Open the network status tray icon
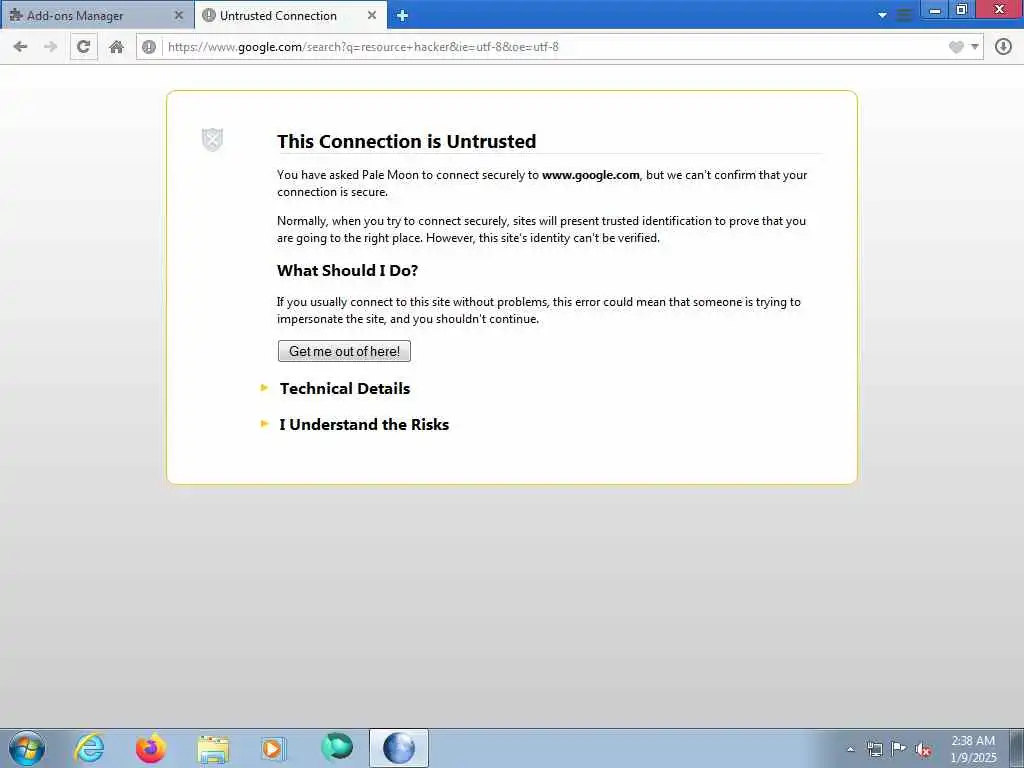The width and height of the screenshot is (1024, 768). coord(874,749)
